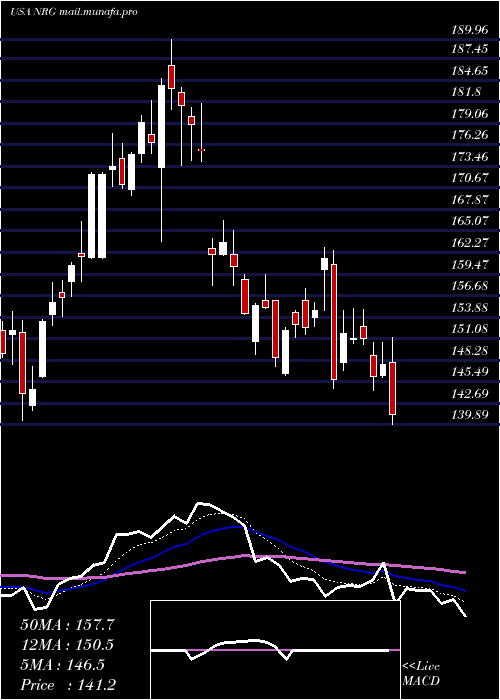Click the 142.69 price axis label
The height and width of the screenshot is (700, 500).
pyautogui.click(x=469, y=393)
